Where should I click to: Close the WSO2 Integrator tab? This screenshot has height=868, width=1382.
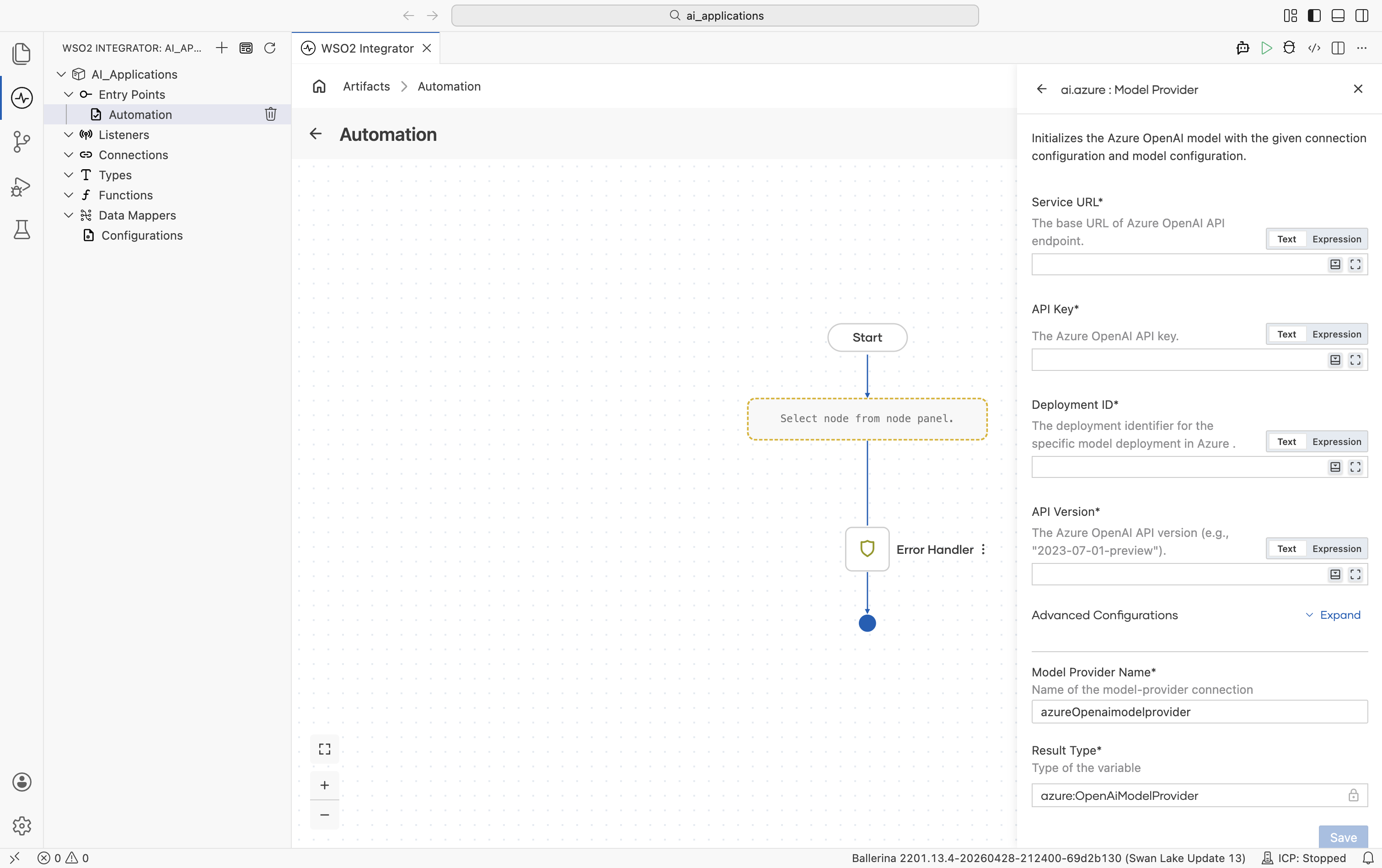coord(426,48)
